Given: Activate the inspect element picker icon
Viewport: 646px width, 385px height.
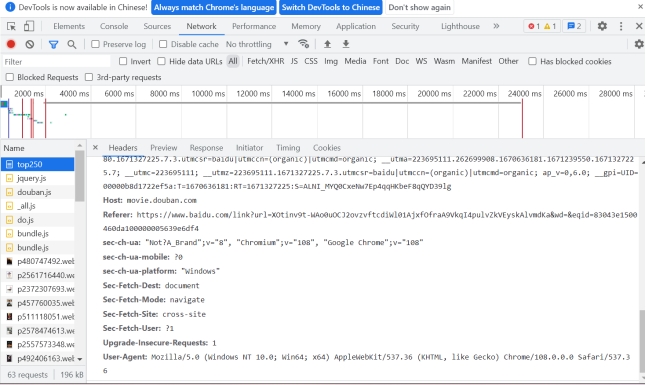Looking at the screenshot, I should point(11,26).
